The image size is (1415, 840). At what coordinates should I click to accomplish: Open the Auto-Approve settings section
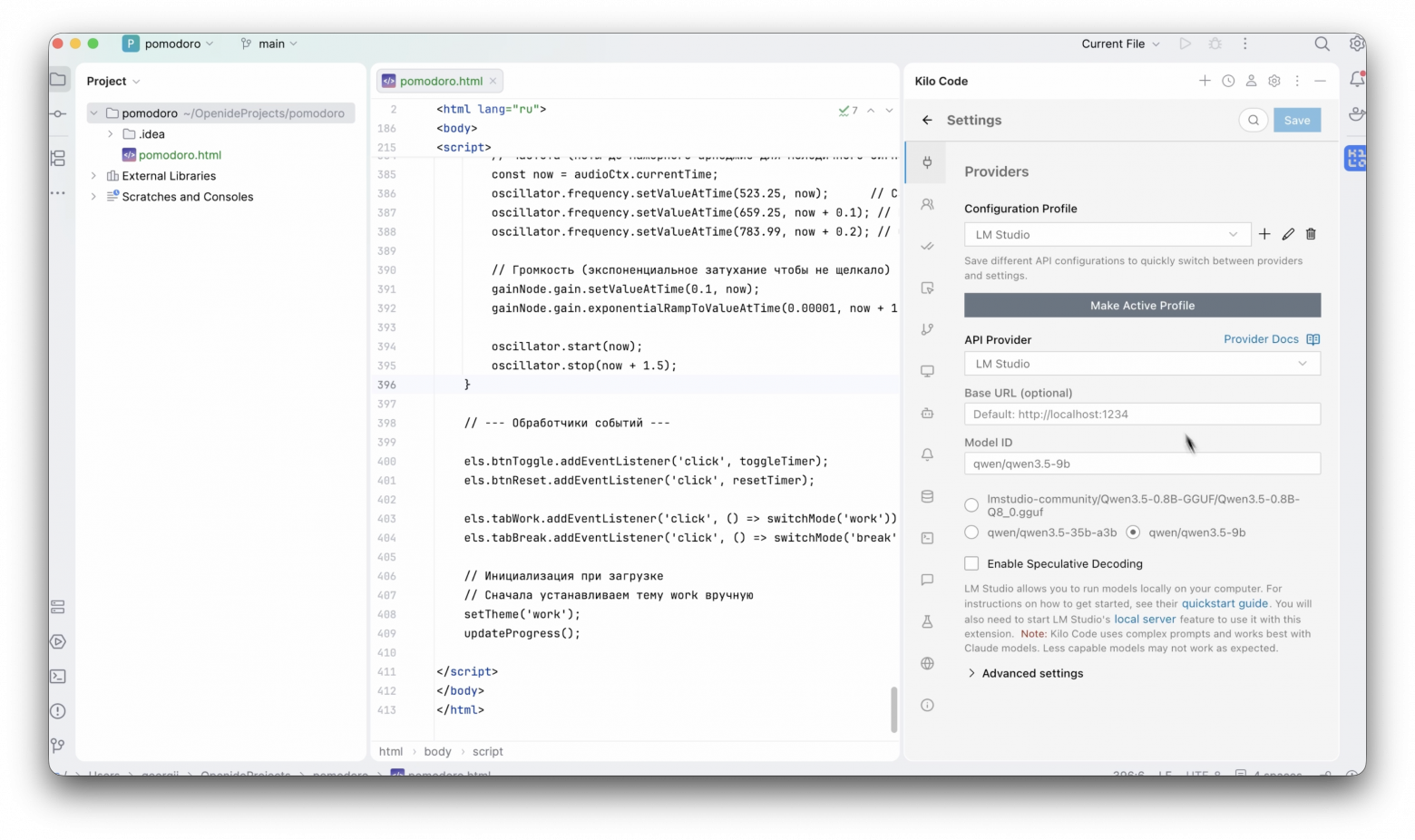pos(927,246)
